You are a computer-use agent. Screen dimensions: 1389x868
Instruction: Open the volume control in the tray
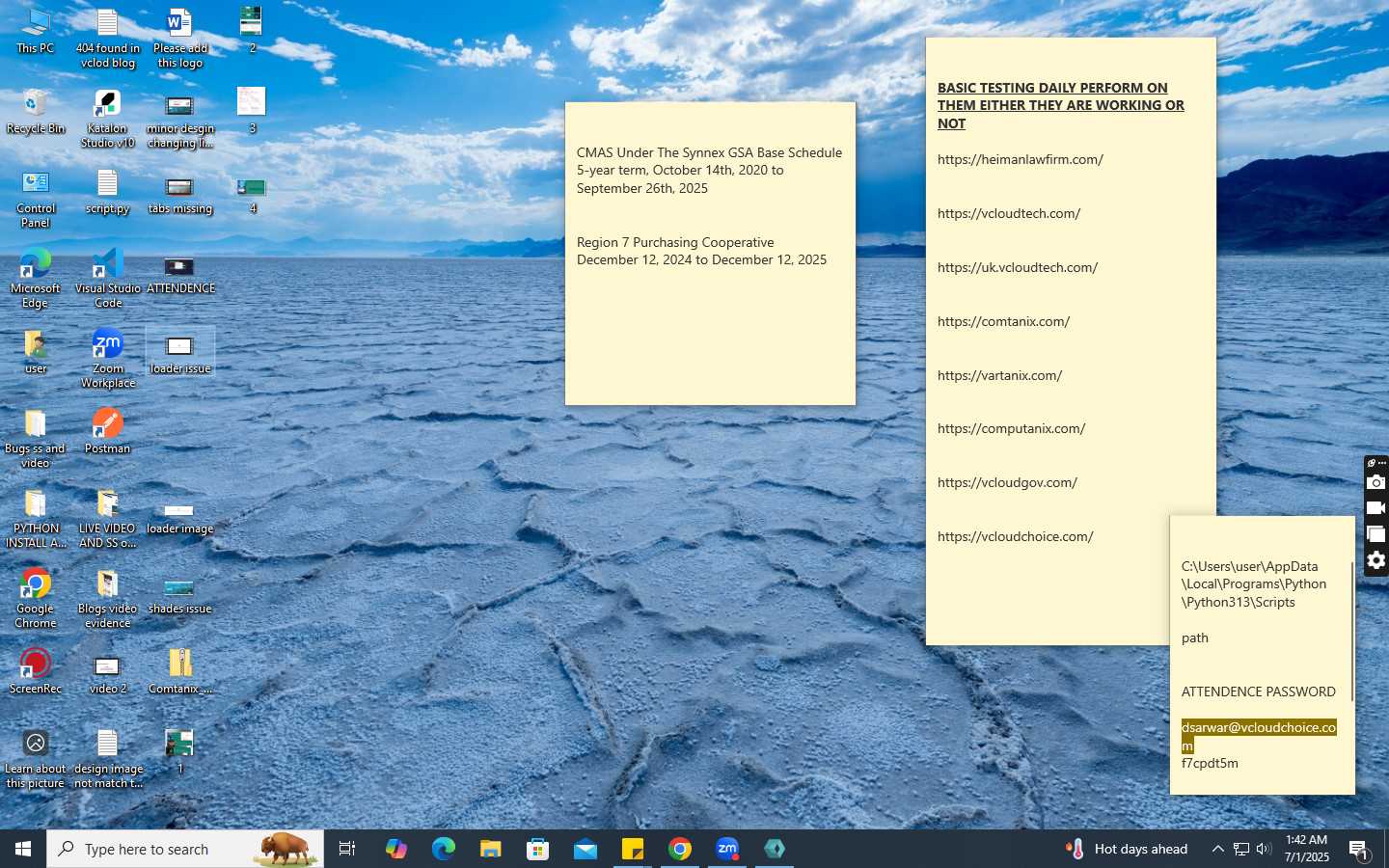pyautogui.click(x=1264, y=849)
